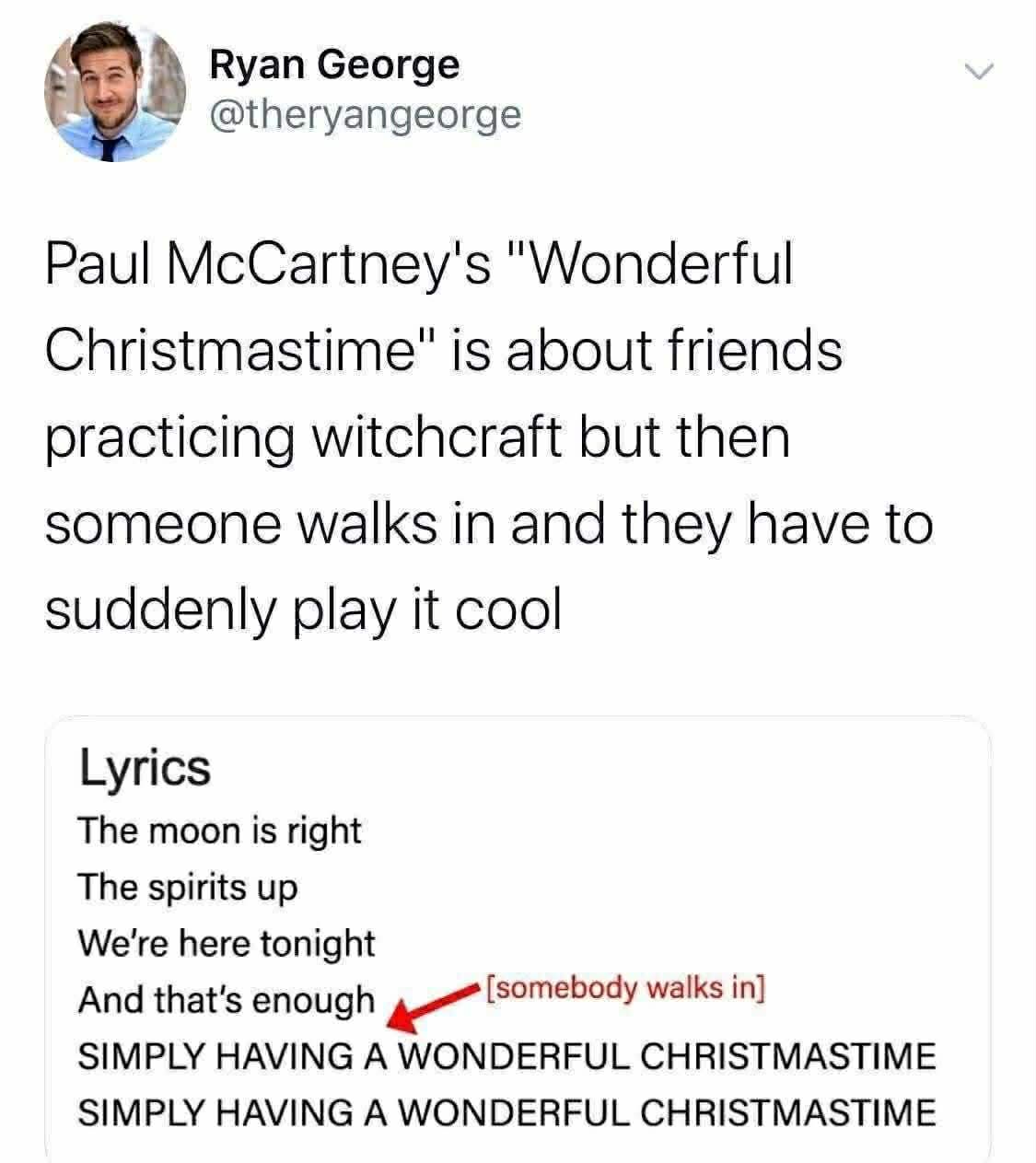Screen dimensions: 1036x1163
Task: Click the "Ryan George" display name
Action: [x=334, y=64]
